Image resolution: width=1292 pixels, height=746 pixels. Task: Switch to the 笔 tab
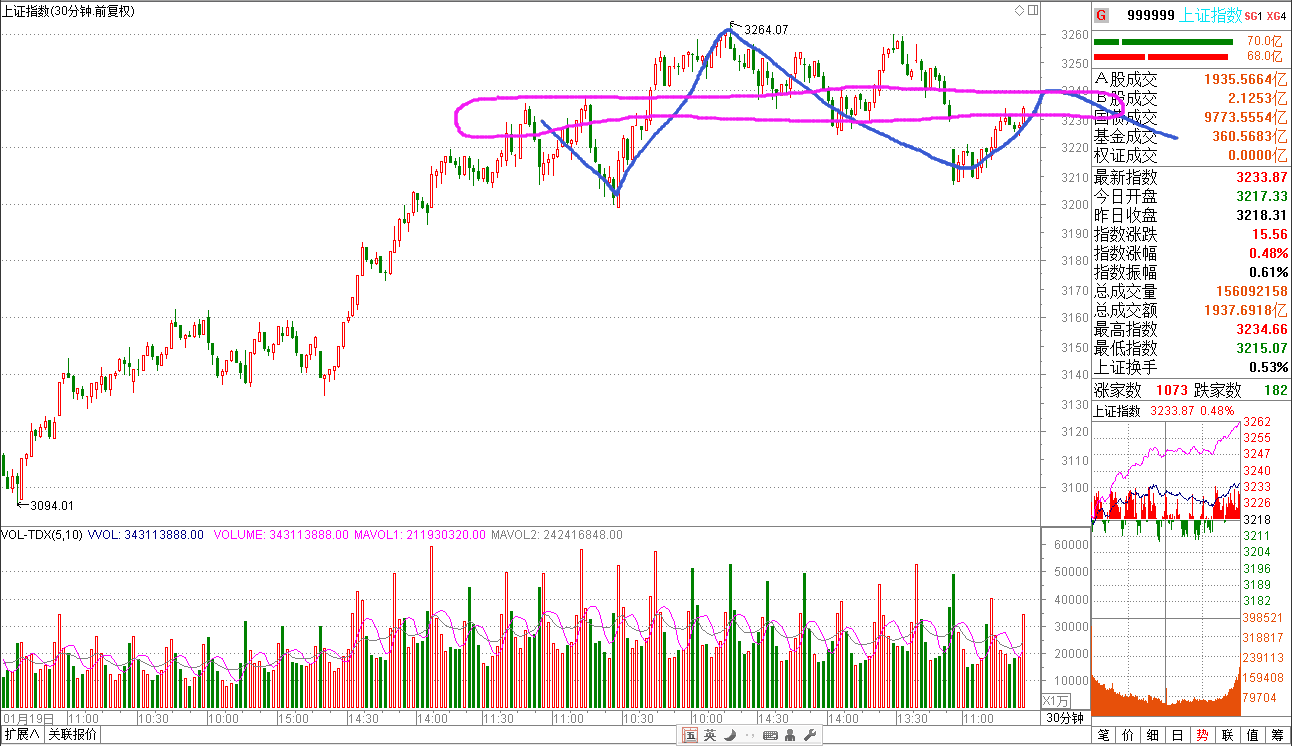pyautogui.click(x=1103, y=735)
